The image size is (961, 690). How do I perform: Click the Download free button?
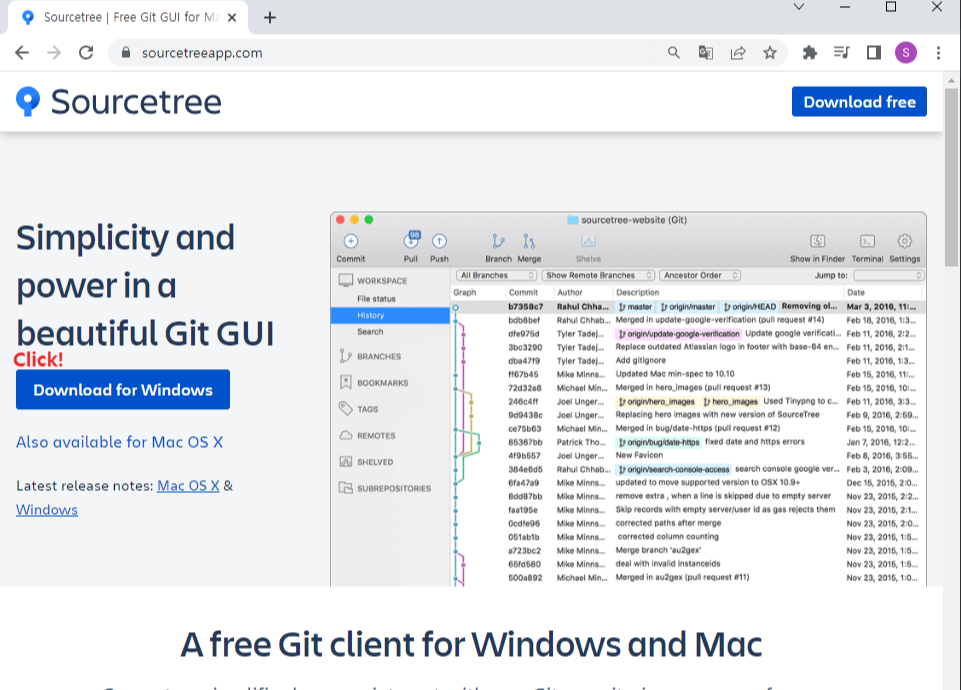point(859,102)
